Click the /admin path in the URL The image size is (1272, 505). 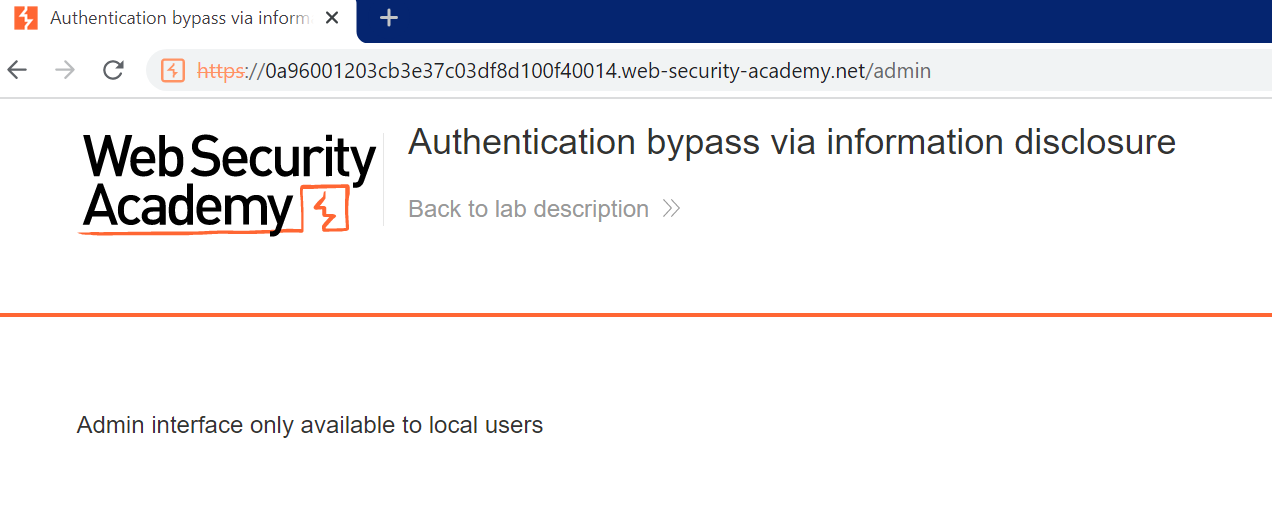902,71
